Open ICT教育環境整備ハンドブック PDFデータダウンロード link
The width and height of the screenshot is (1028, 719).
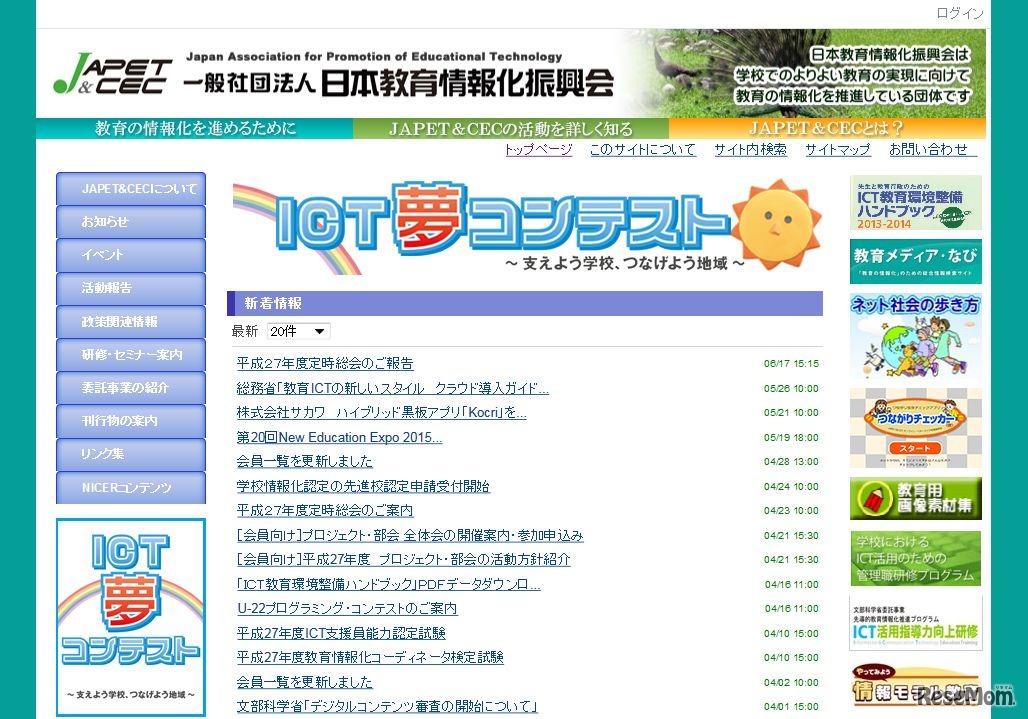(x=388, y=584)
